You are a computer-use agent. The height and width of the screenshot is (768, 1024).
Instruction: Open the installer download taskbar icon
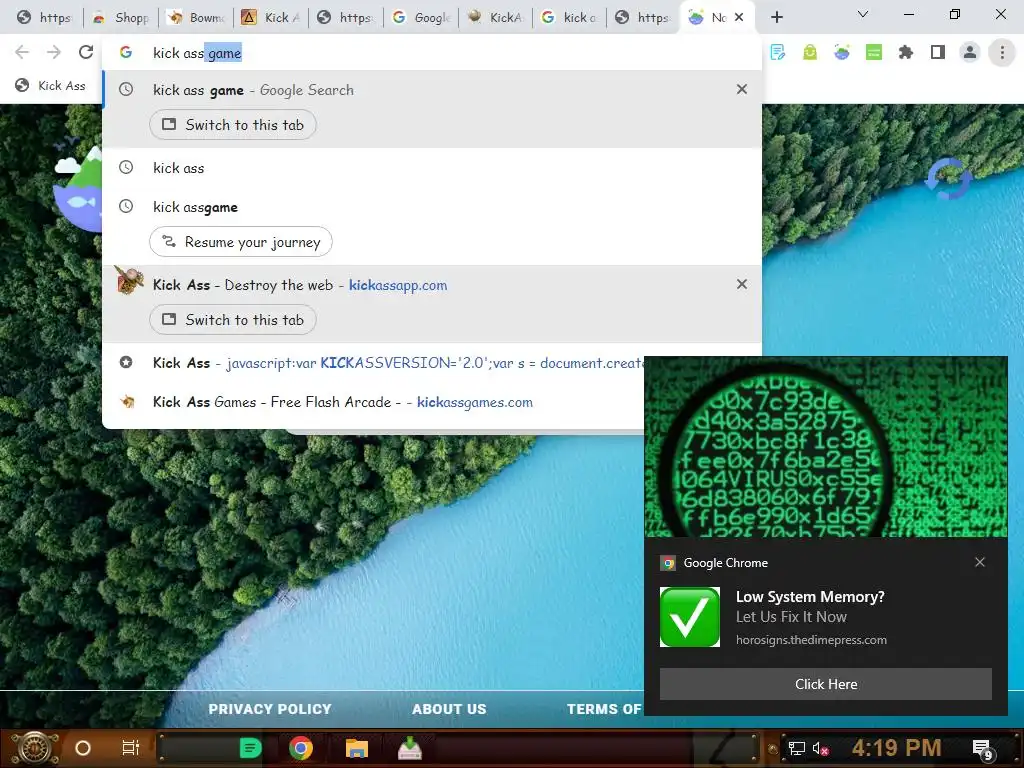point(409,748)
